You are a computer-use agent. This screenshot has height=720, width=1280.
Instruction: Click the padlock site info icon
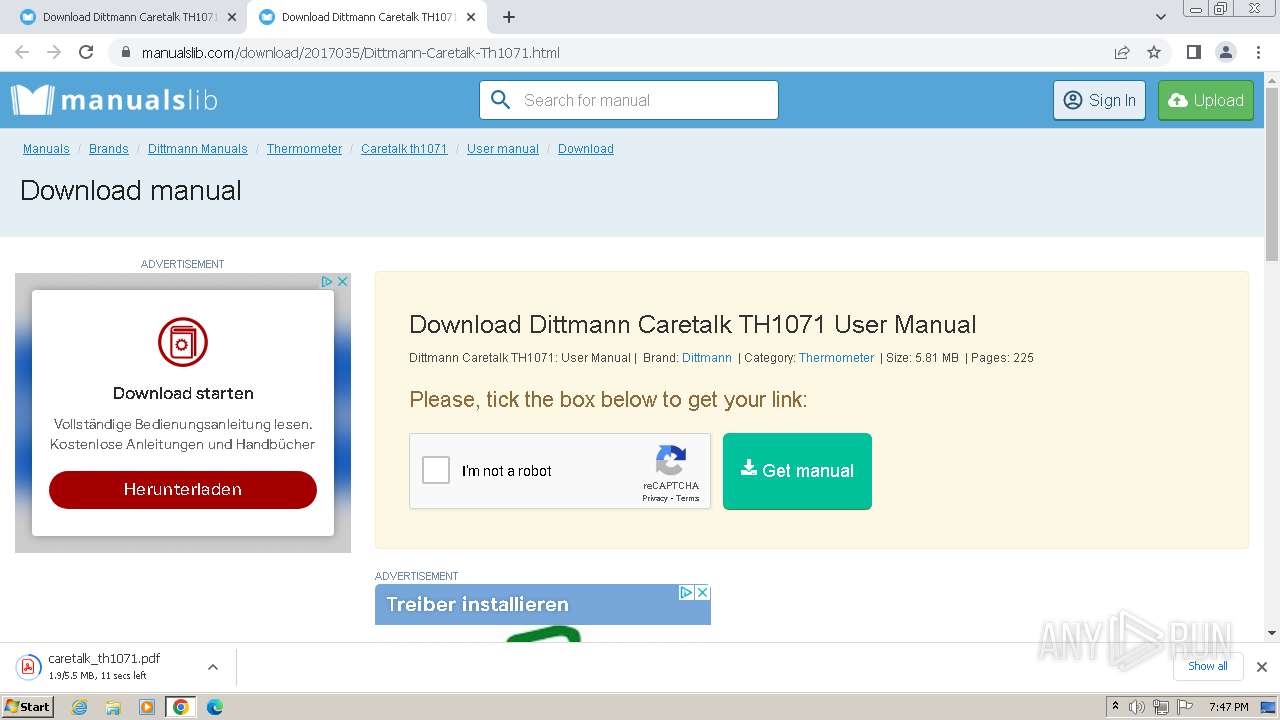pos(125,52)
